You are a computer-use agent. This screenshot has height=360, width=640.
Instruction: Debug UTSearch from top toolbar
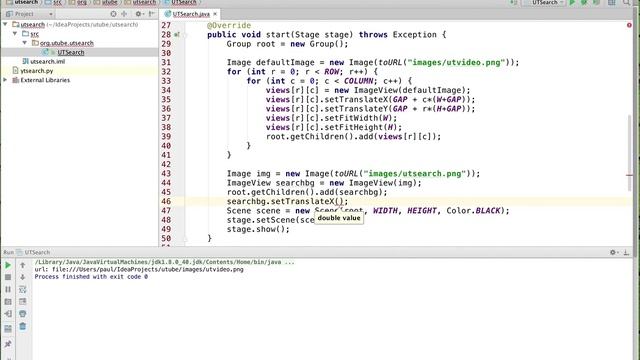coord(584,2)
